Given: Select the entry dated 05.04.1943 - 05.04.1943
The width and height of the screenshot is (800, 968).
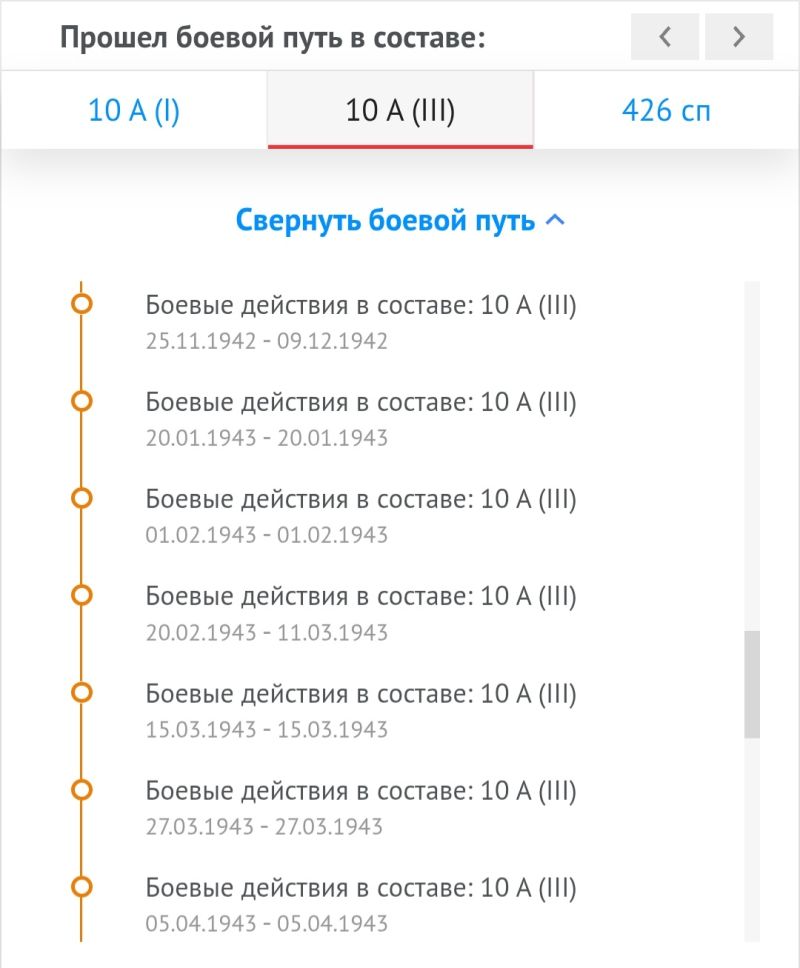Looking at the screenshot, I should [x=360, y=904].
